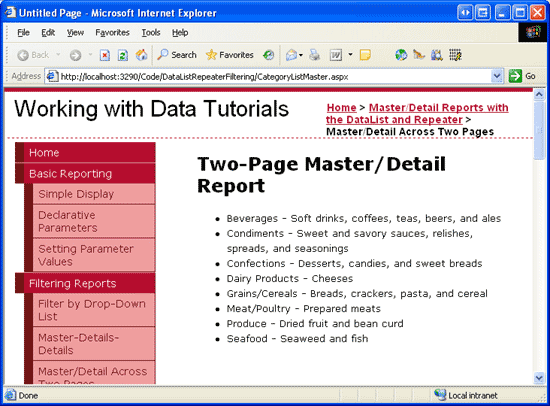This screenshot has height=406, width=550.
Task: Open the Tools menu
Action: click(x=151, y=33)
